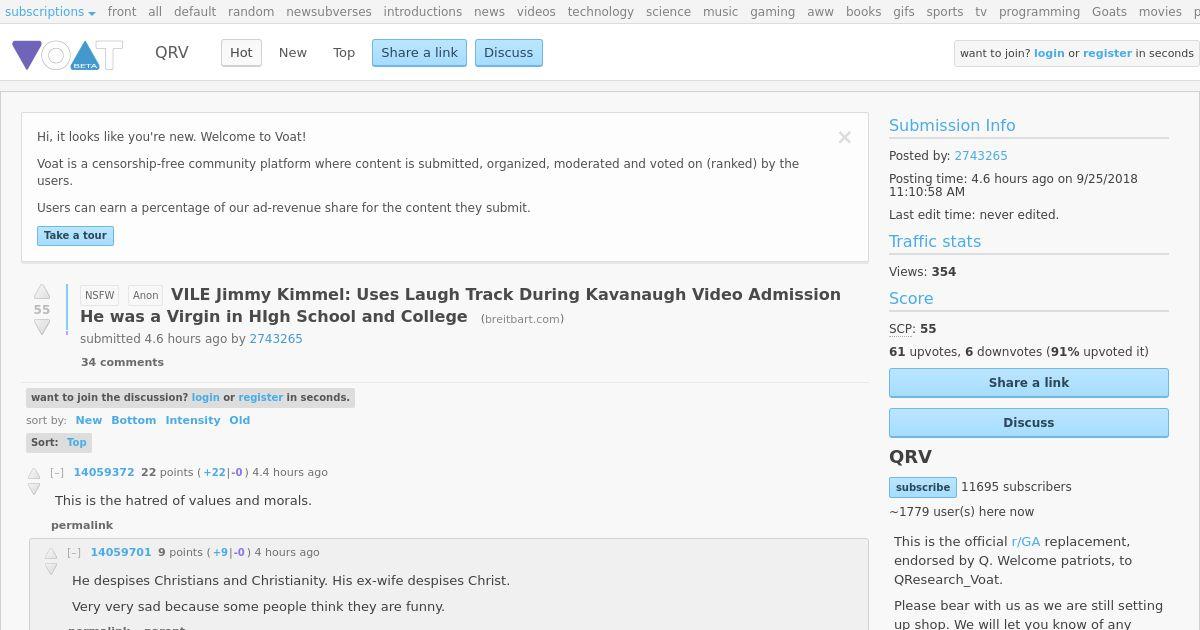Sort comments by Bottom
1200x630 pixels.
tap(134, 420)
